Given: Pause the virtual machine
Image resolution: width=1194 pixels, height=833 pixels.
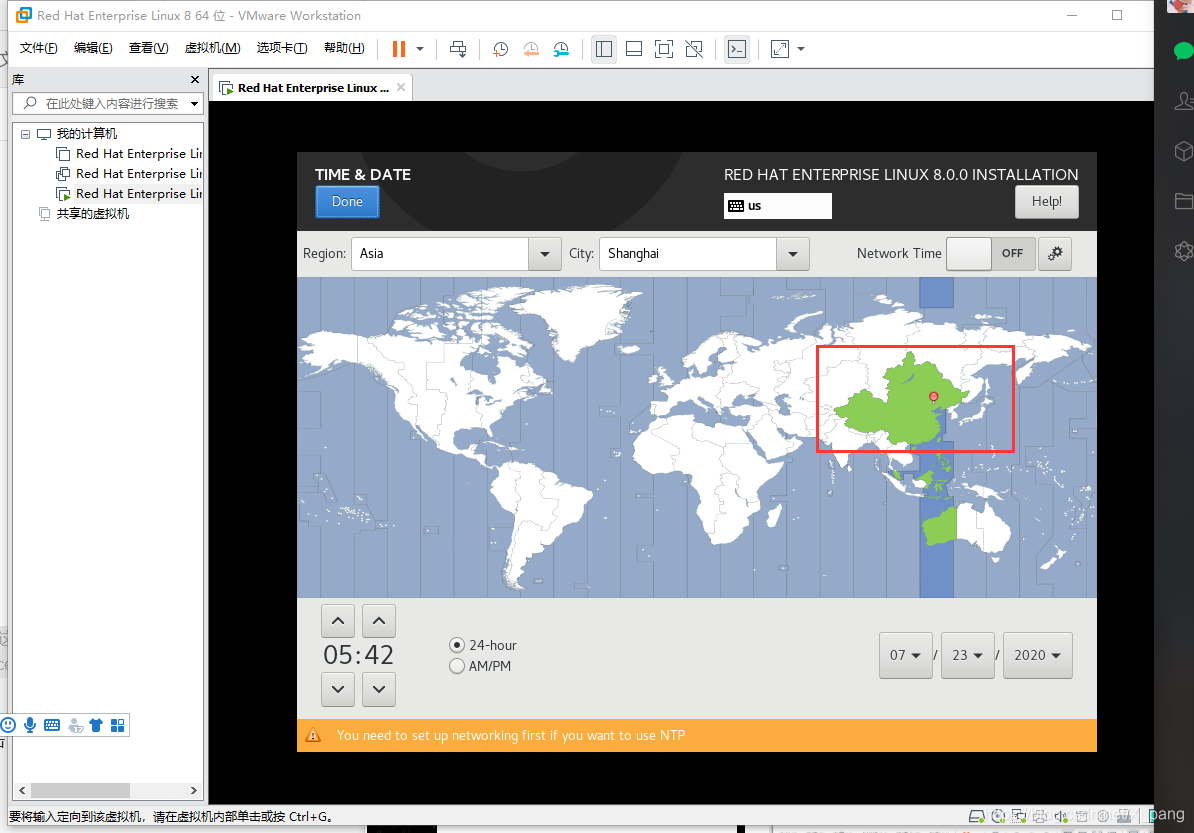Looking at the screenshot, I should pyautogui.click(x=398, y=49).
